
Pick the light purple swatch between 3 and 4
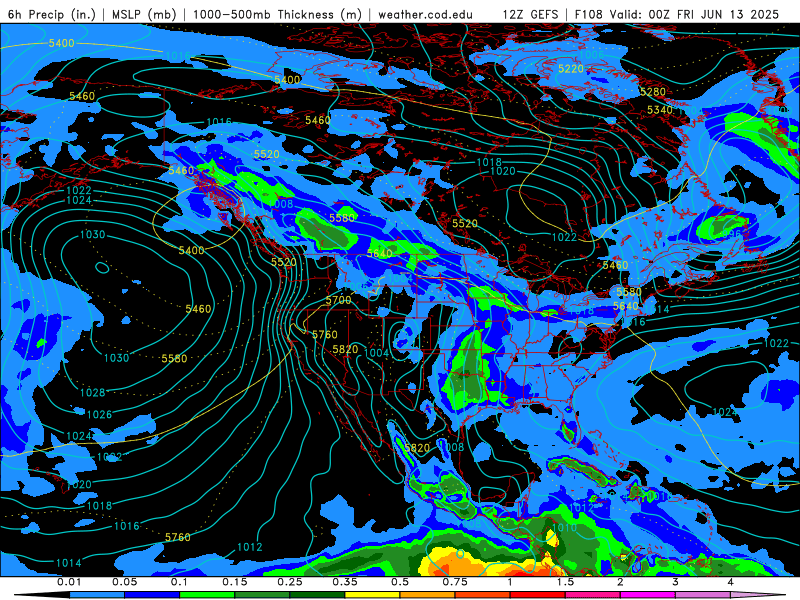(703, 595)
